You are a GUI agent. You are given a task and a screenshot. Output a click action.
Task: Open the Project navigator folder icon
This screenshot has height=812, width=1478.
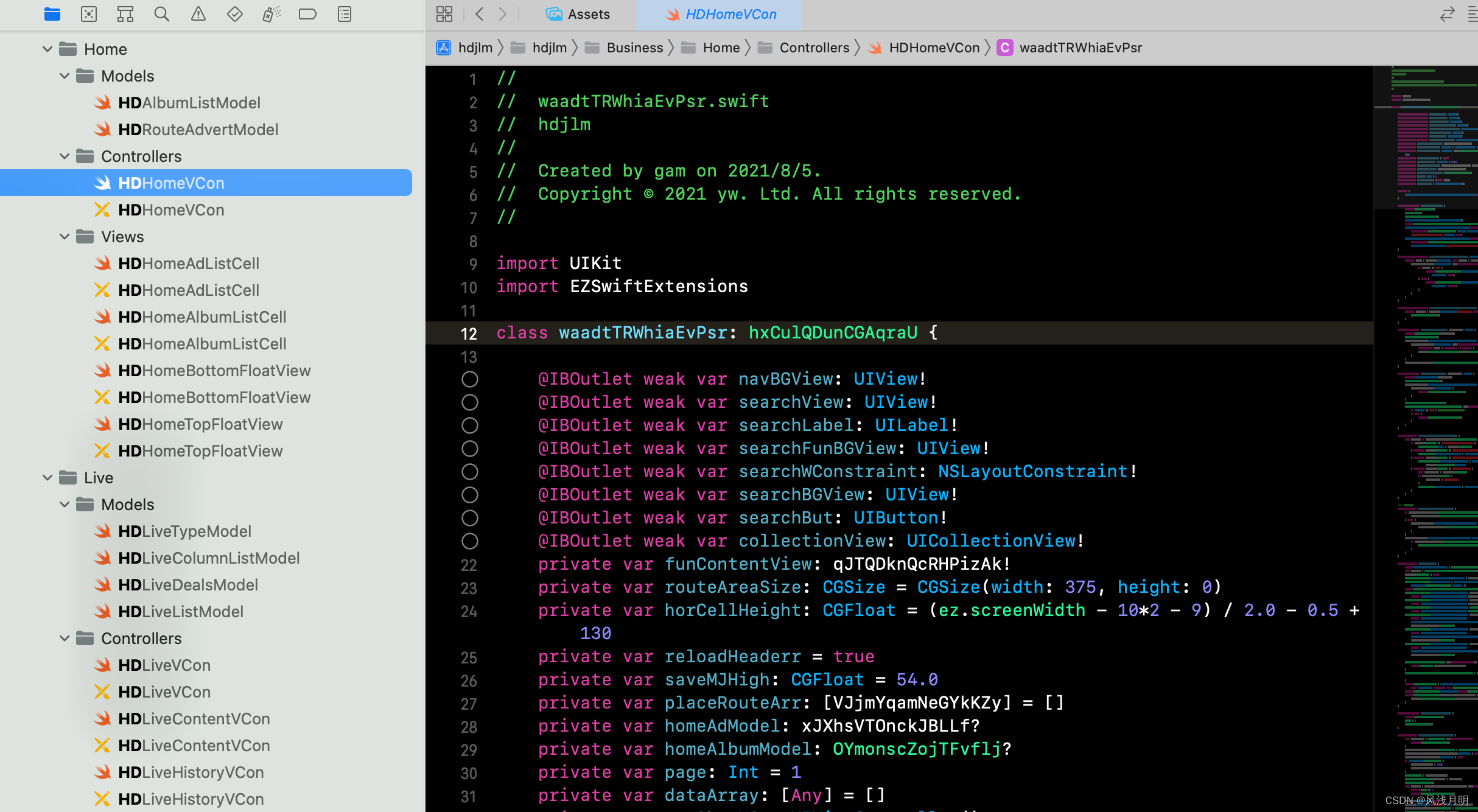point(52,14)
